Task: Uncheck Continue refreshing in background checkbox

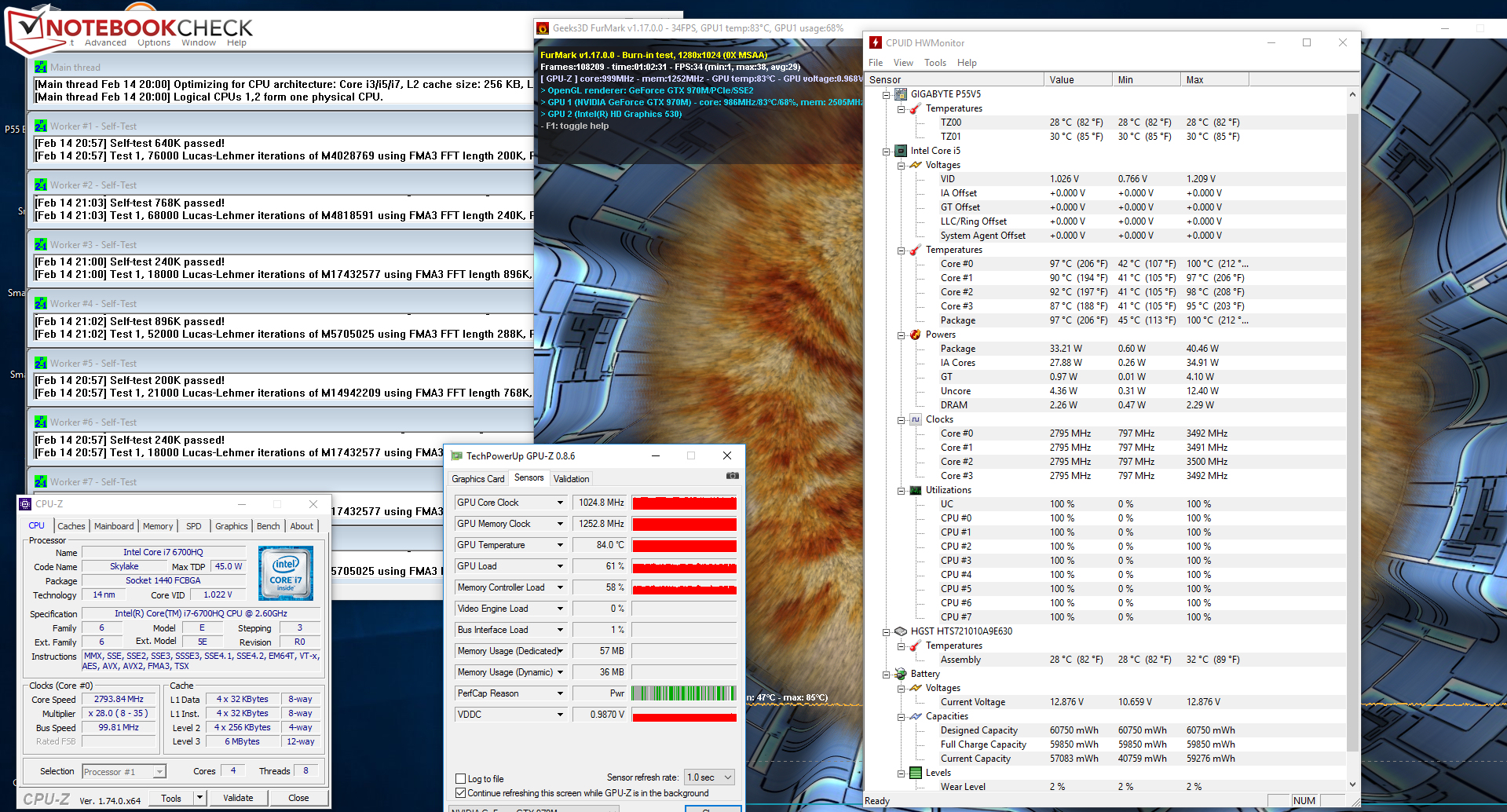Action: [461, 793]
